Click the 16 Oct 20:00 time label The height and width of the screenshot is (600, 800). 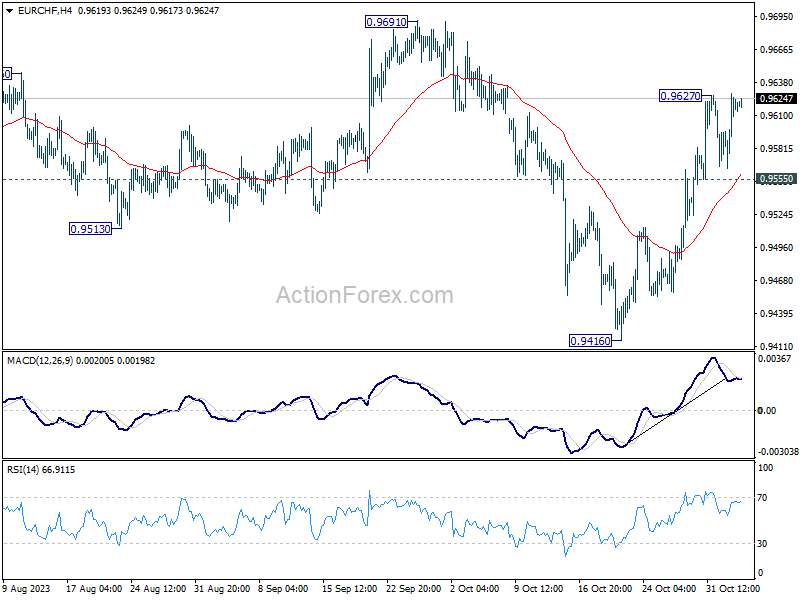click(605, 589)
